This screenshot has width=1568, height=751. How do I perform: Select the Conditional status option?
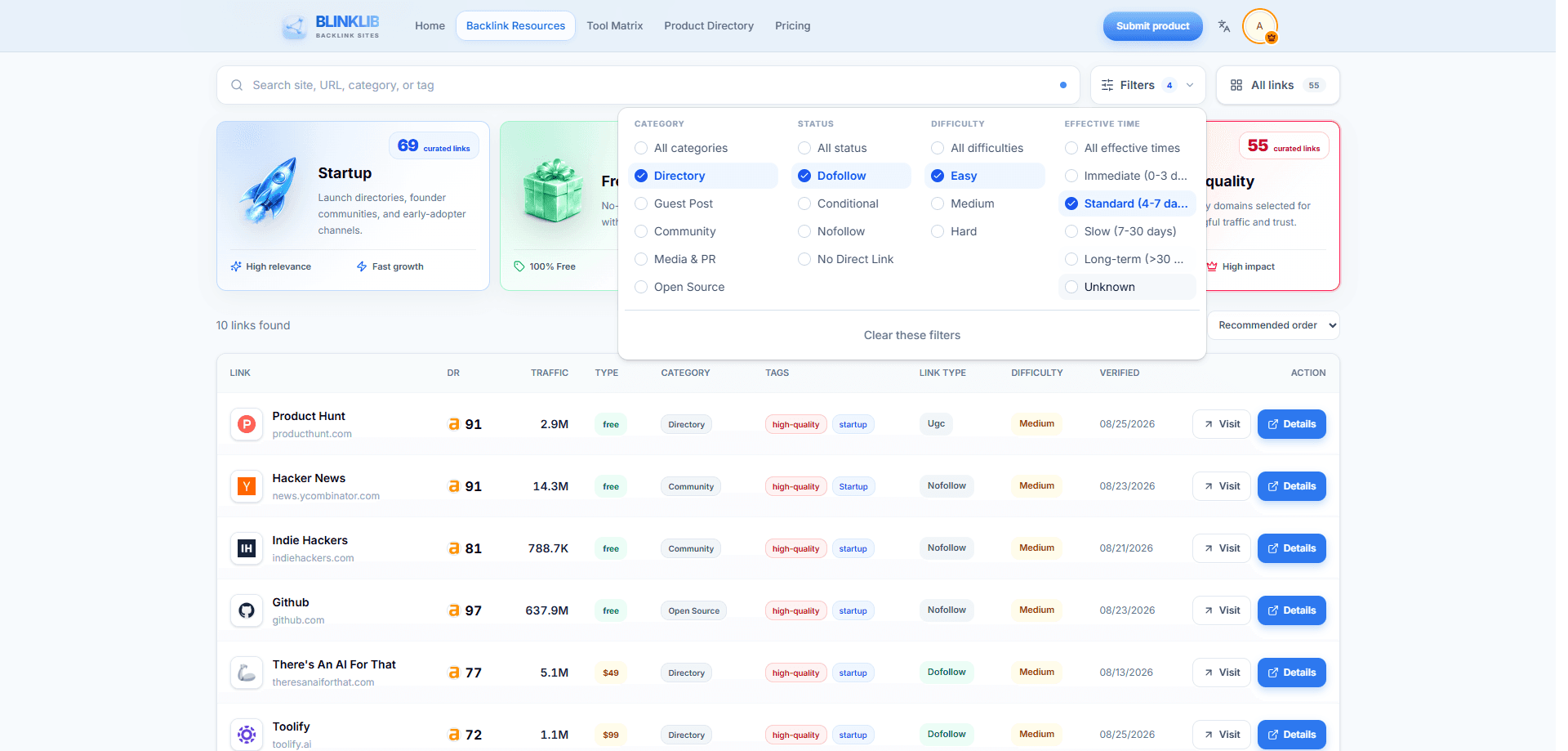[851, 203]
